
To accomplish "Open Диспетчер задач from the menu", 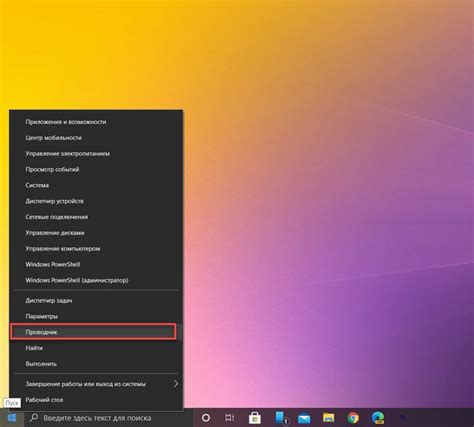I will [96, 300].
